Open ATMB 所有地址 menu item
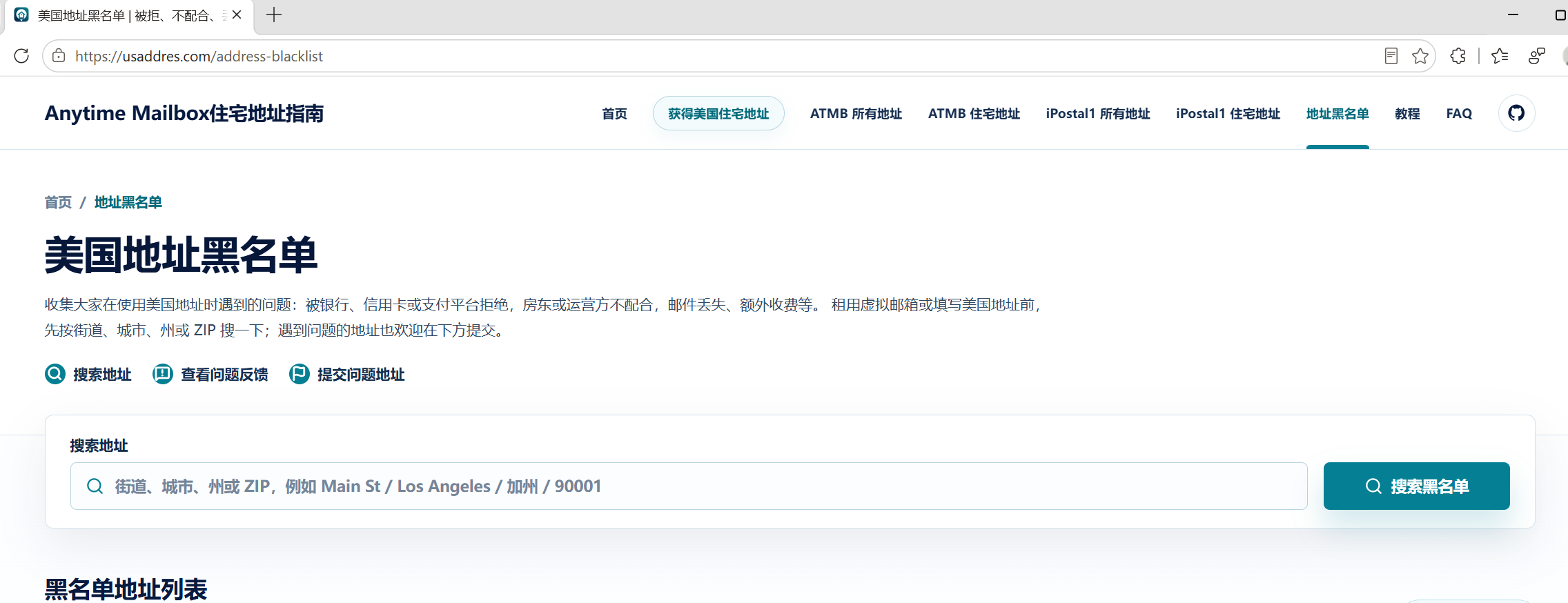Screen dimensions: 1568x603 click(x=856, y=114)
